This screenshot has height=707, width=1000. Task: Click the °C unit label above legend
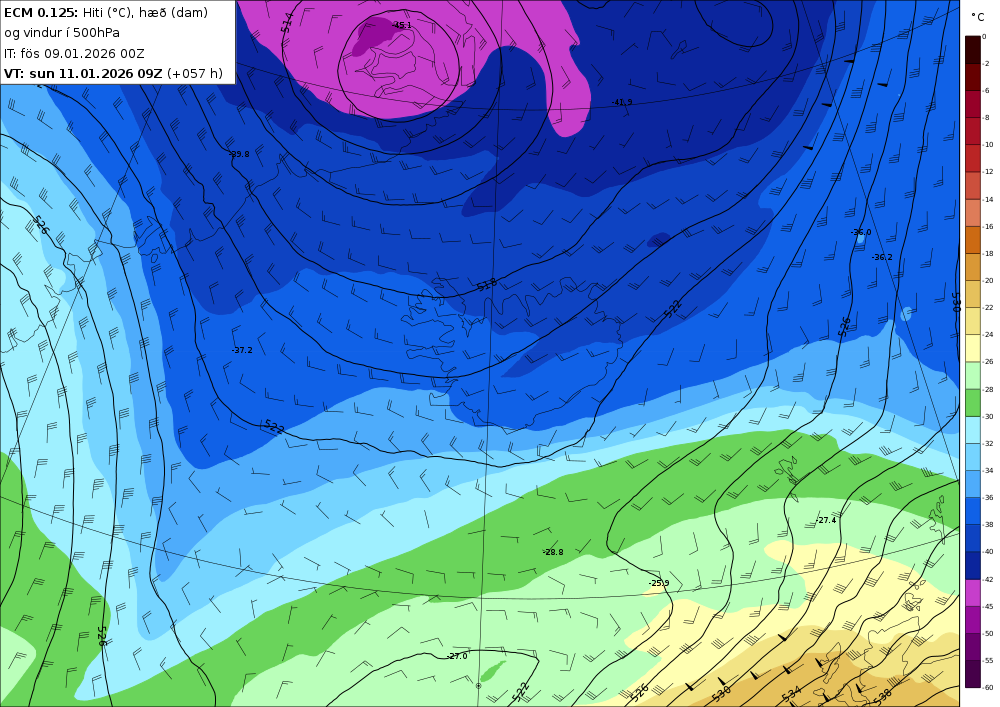tap(978, 17)
